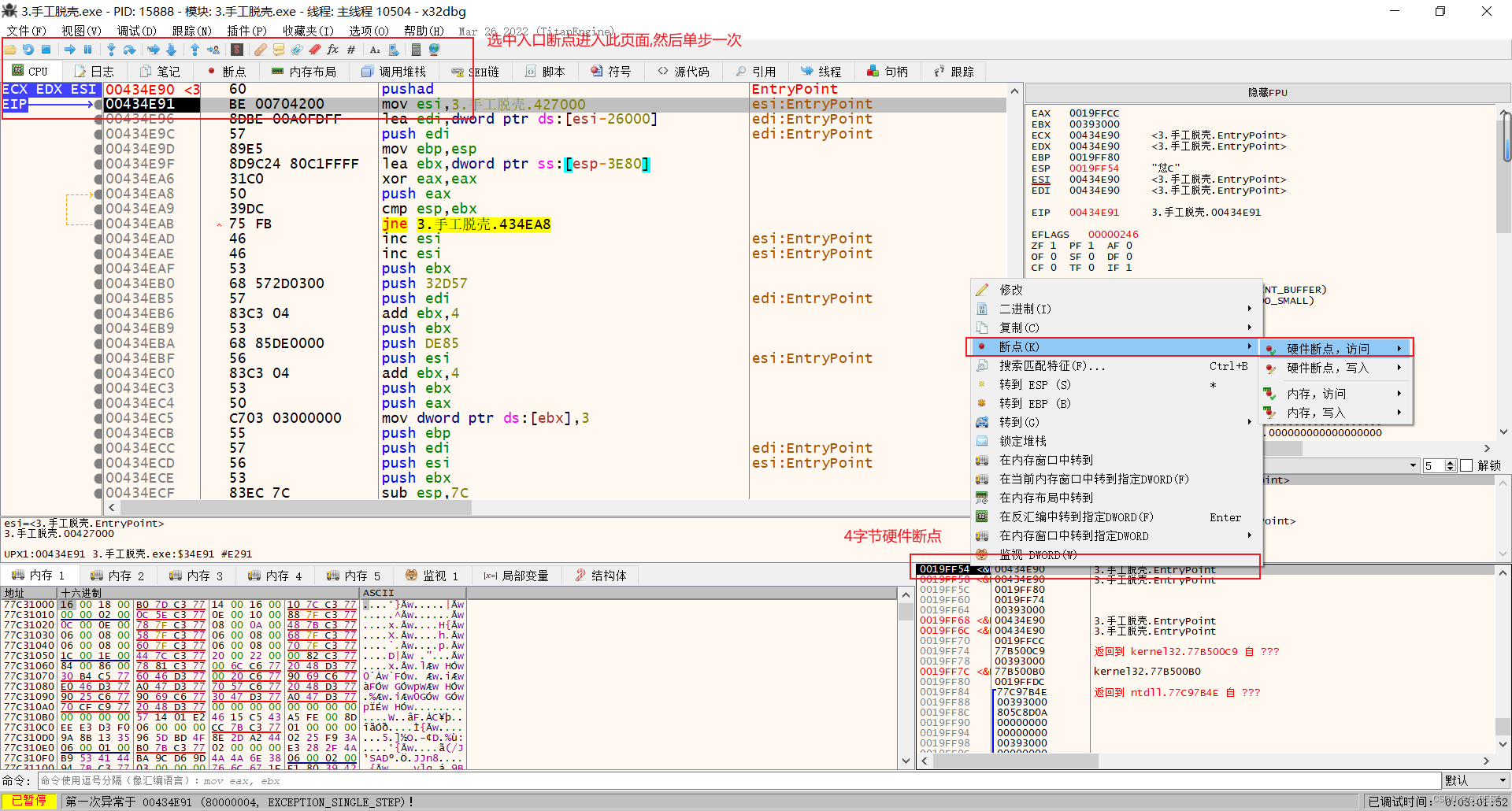This screenshot has height=811, width=1512.
Task: Click the globe toolbar icon
Action: point(435,50)
